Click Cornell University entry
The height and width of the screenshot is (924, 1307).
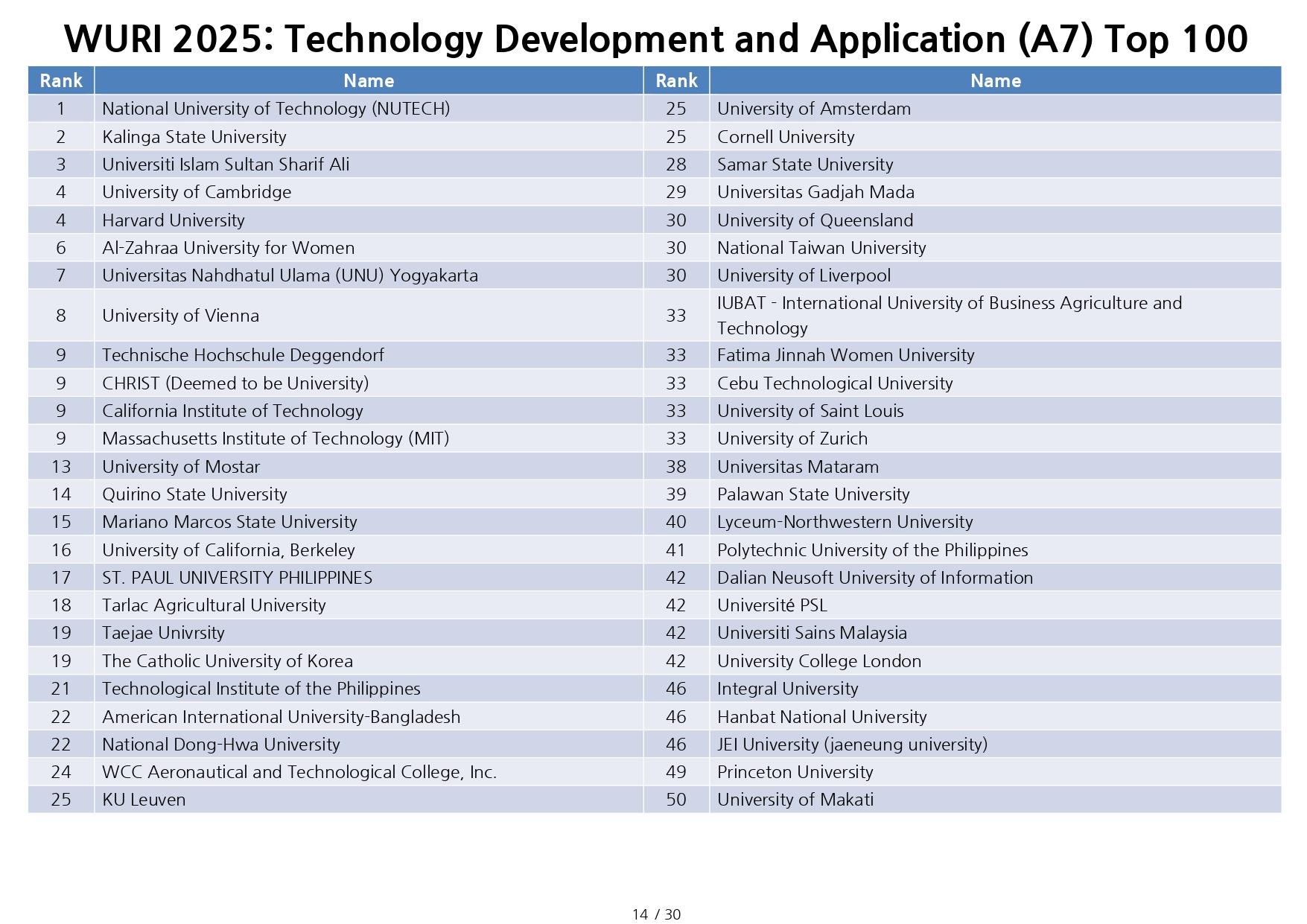(786, 137)
